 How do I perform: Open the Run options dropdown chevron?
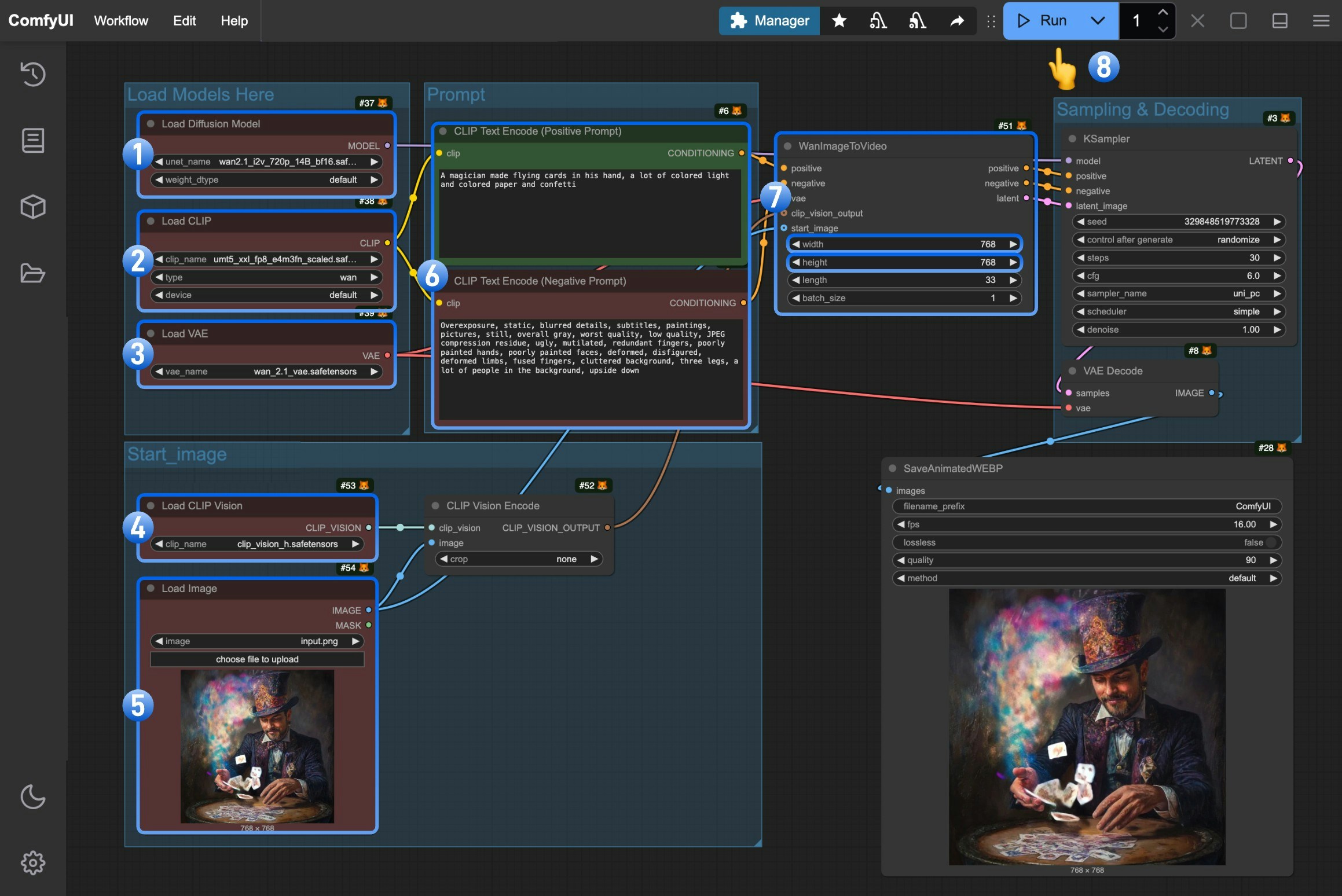tap(1097, 20)
